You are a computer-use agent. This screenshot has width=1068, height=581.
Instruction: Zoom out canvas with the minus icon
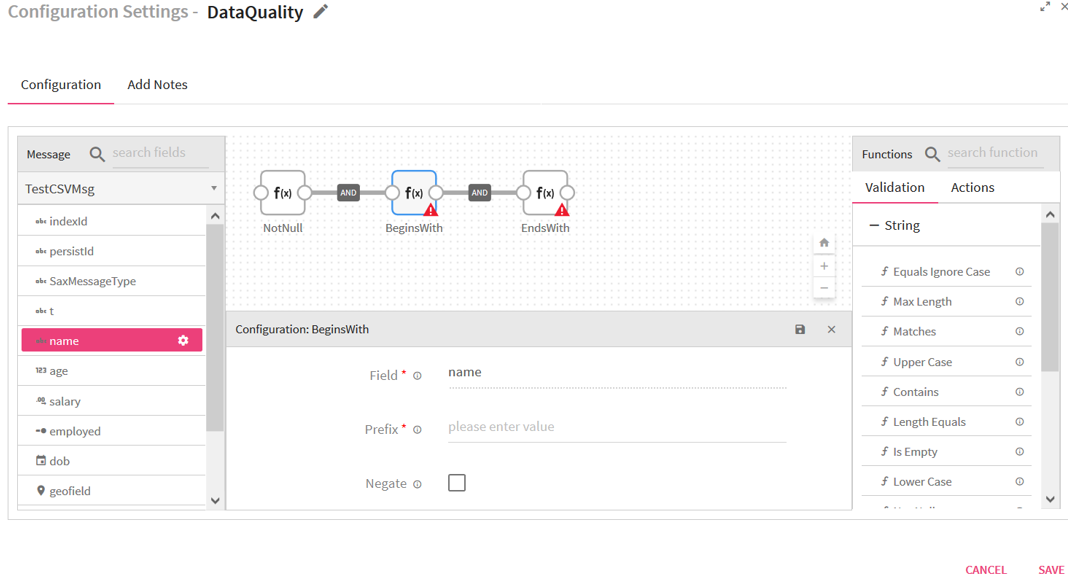824,288
